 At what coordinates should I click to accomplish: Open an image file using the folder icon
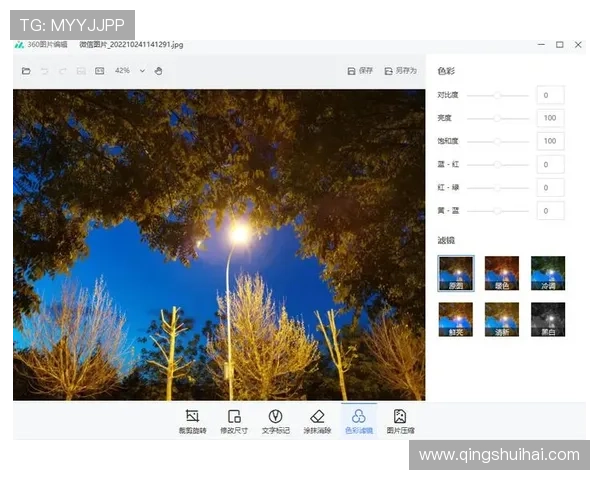click(x=26, y=71)
